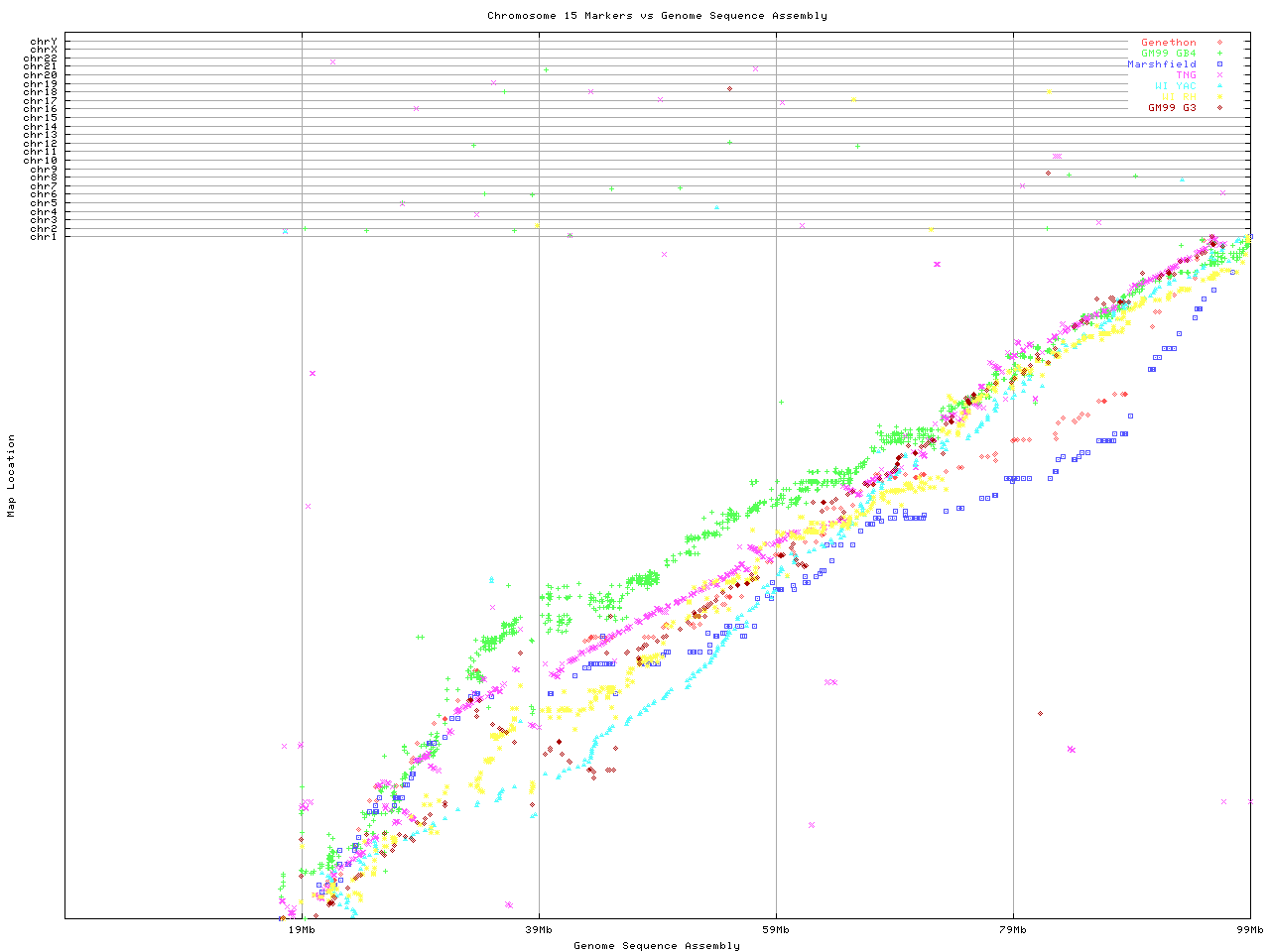Click the vertical 'Map Location' y-axis title
Image resolution: width=1270 pixels, height=952 pixels.
[12, 476]
